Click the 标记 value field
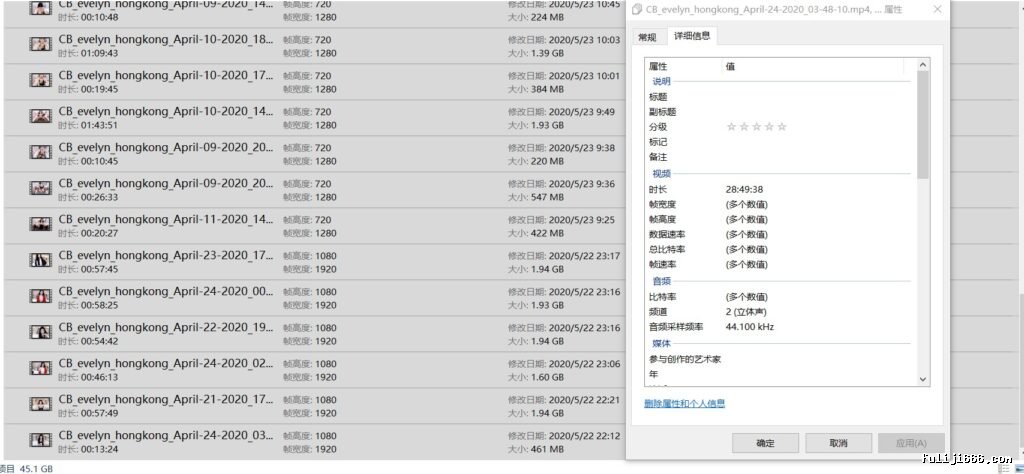Image resolution: width=1024 pixels, height=474 pixels. click(x=818, y=142)
